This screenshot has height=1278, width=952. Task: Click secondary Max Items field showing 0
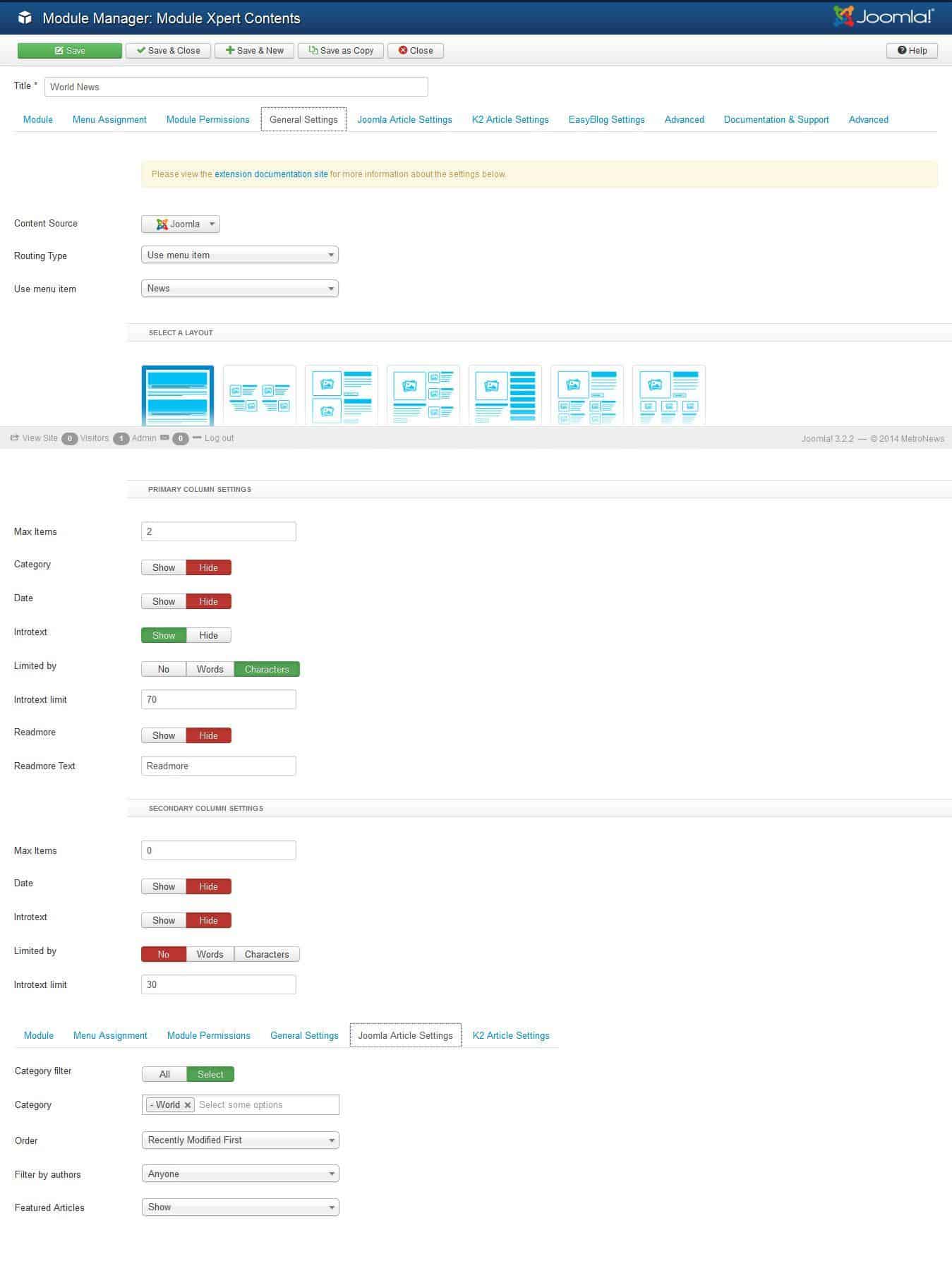219,850
